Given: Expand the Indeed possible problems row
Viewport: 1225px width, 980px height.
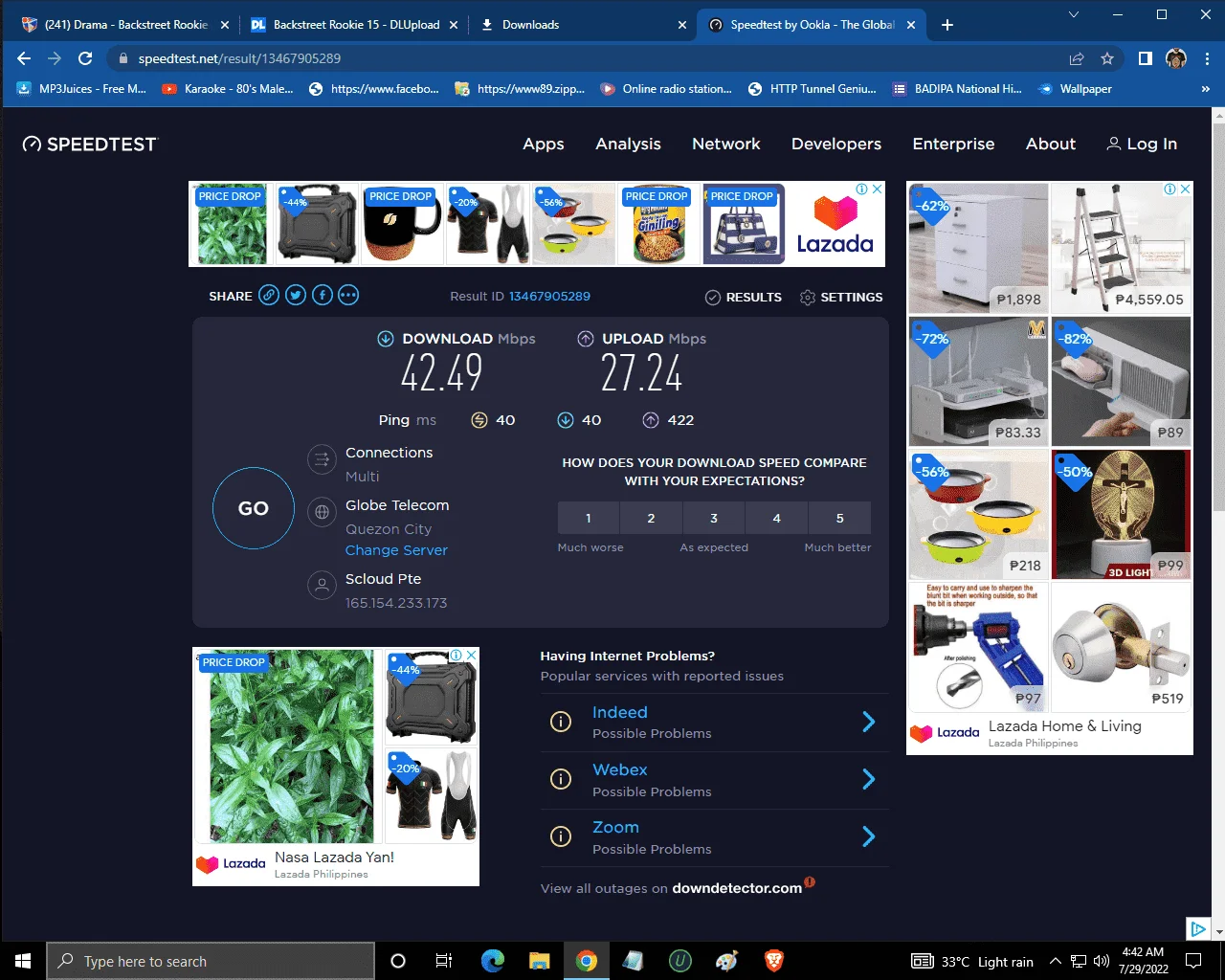Looking at the screenshot, I should pos(715,723).
